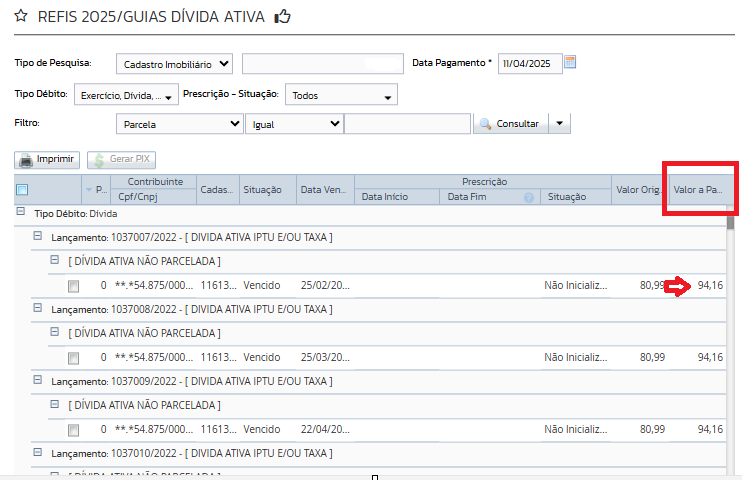Click the 11613... cell in the 22/04/20... row
Image resolution: width=742 pixels, height=480 pixels.
(218, 429)
